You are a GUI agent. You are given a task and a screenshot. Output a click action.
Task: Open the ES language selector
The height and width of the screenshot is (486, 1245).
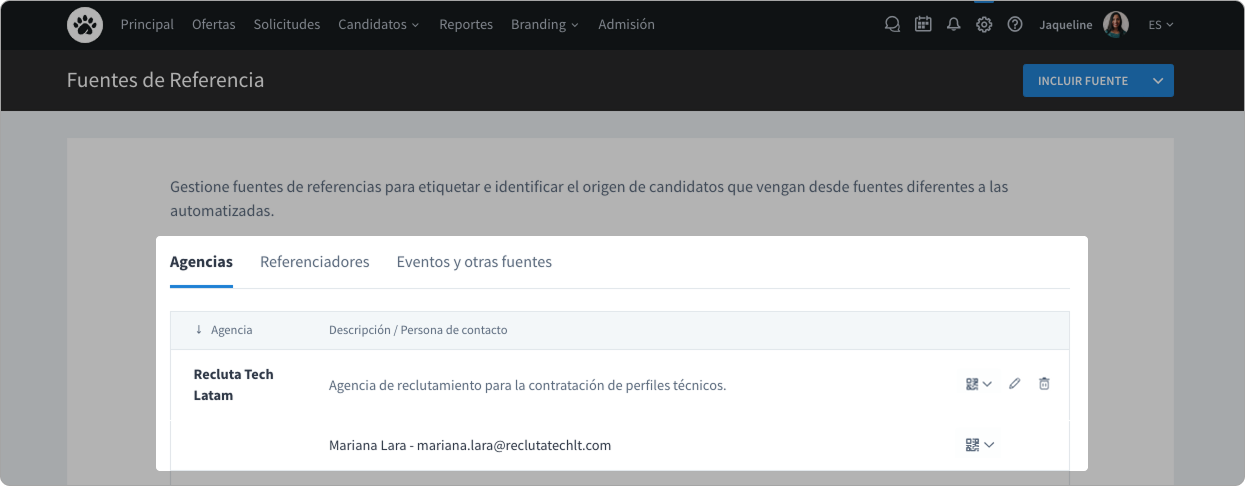(1160, 25)
